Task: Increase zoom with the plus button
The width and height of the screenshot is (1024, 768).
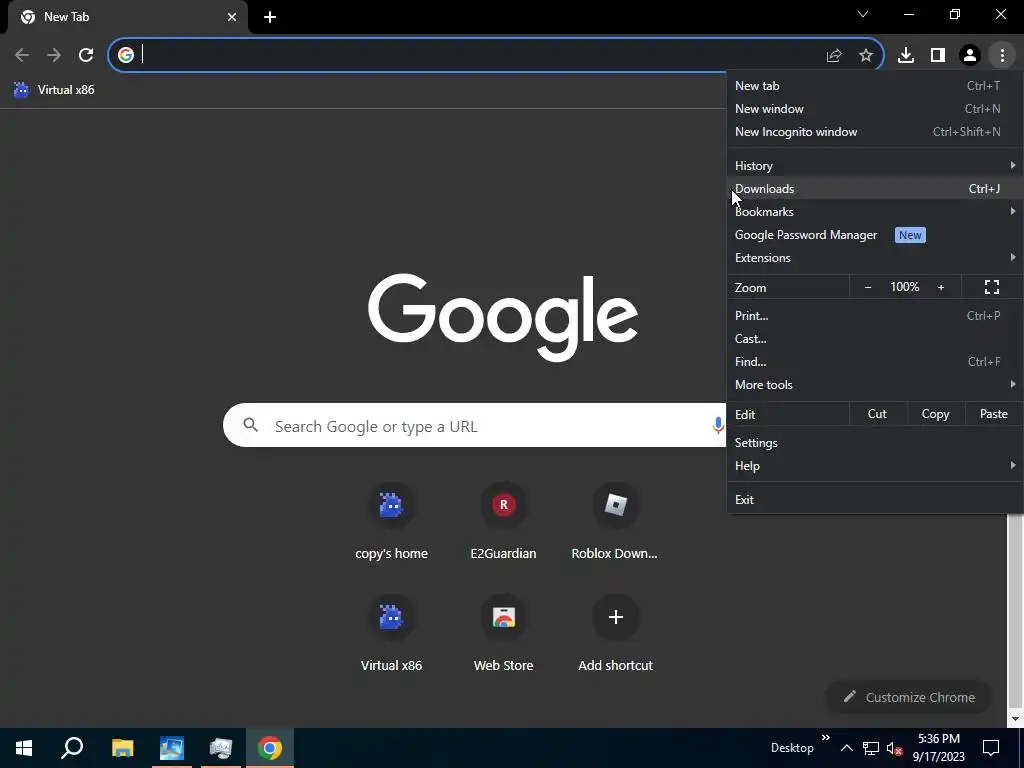Action: tap(941, 287)
